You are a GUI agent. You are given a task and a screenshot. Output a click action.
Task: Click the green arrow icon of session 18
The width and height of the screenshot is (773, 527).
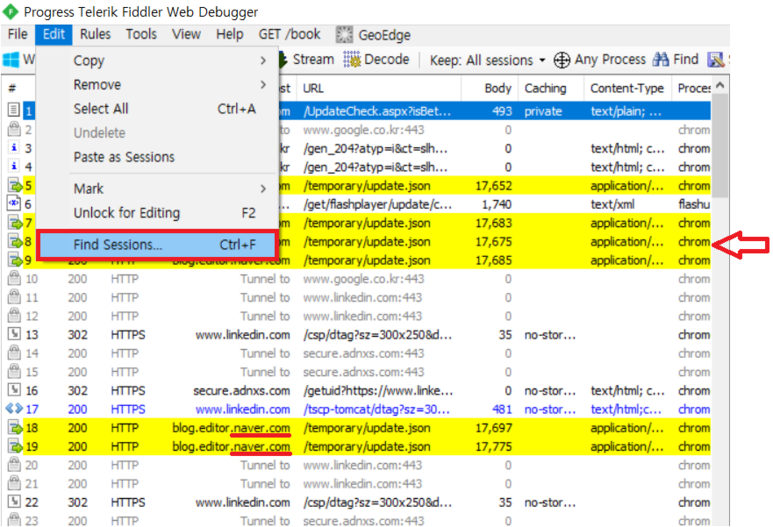[15, 427]
